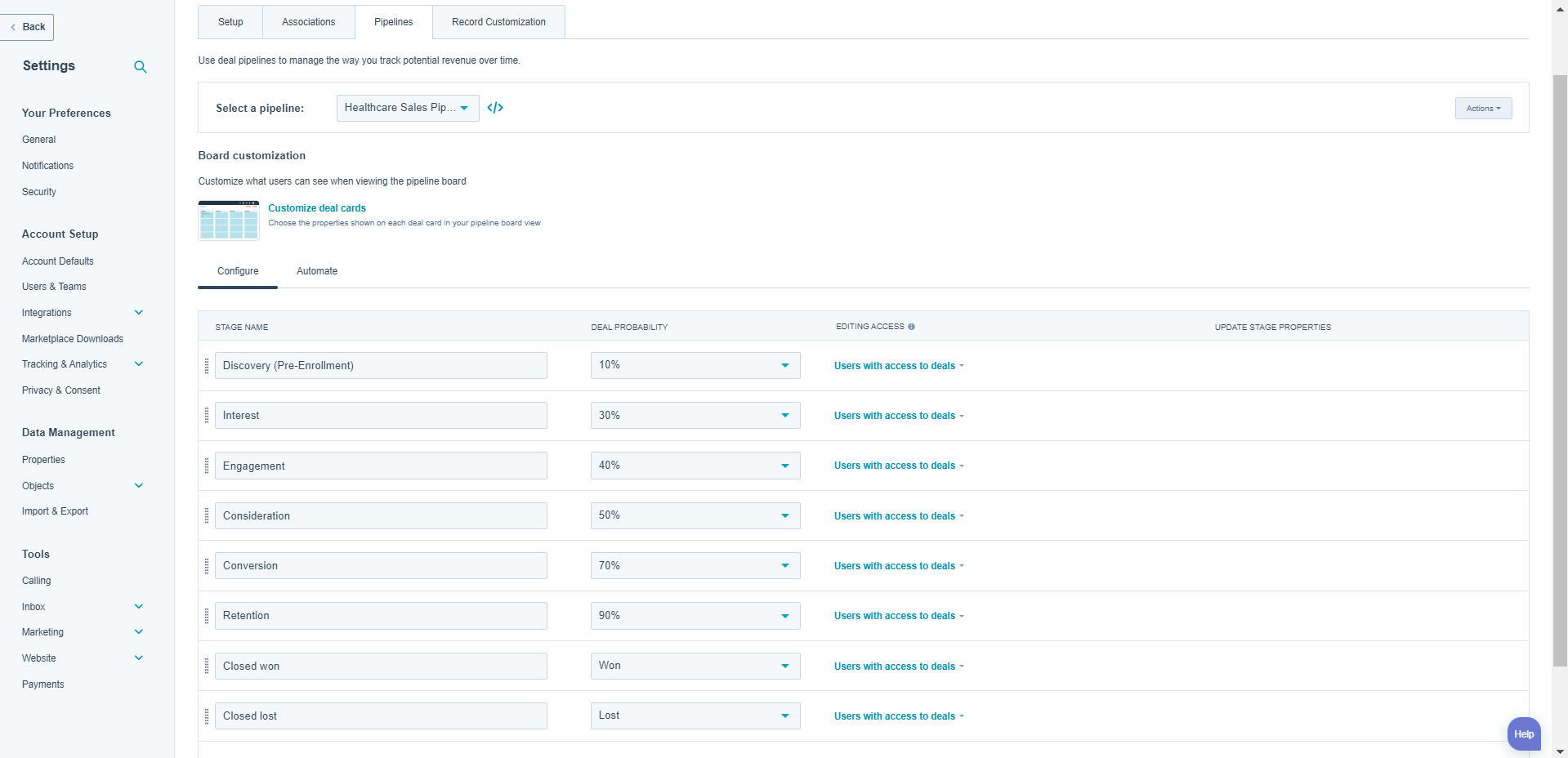Viewport: 1568px width, 758px height.
Task: Go to Users & Teams settings
Action: tap(54, 286)
